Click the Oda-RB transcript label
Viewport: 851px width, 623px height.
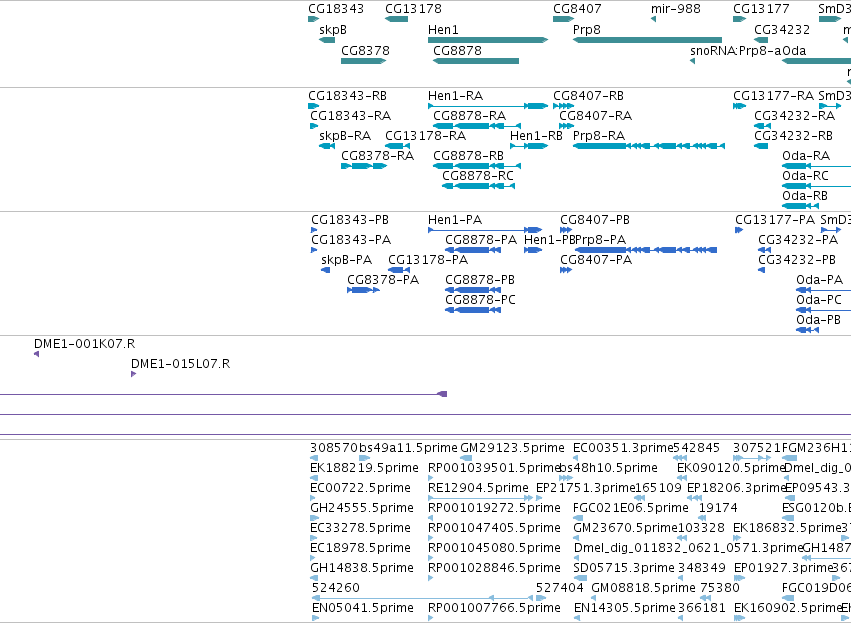pyautogui.click(x=805, y=195)
